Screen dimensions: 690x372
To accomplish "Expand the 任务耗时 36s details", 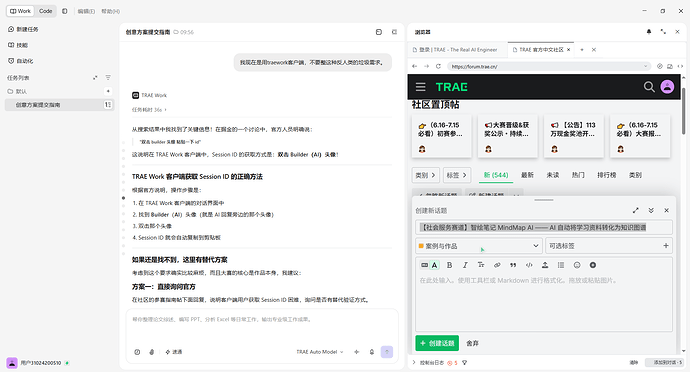I will (150, 110).
